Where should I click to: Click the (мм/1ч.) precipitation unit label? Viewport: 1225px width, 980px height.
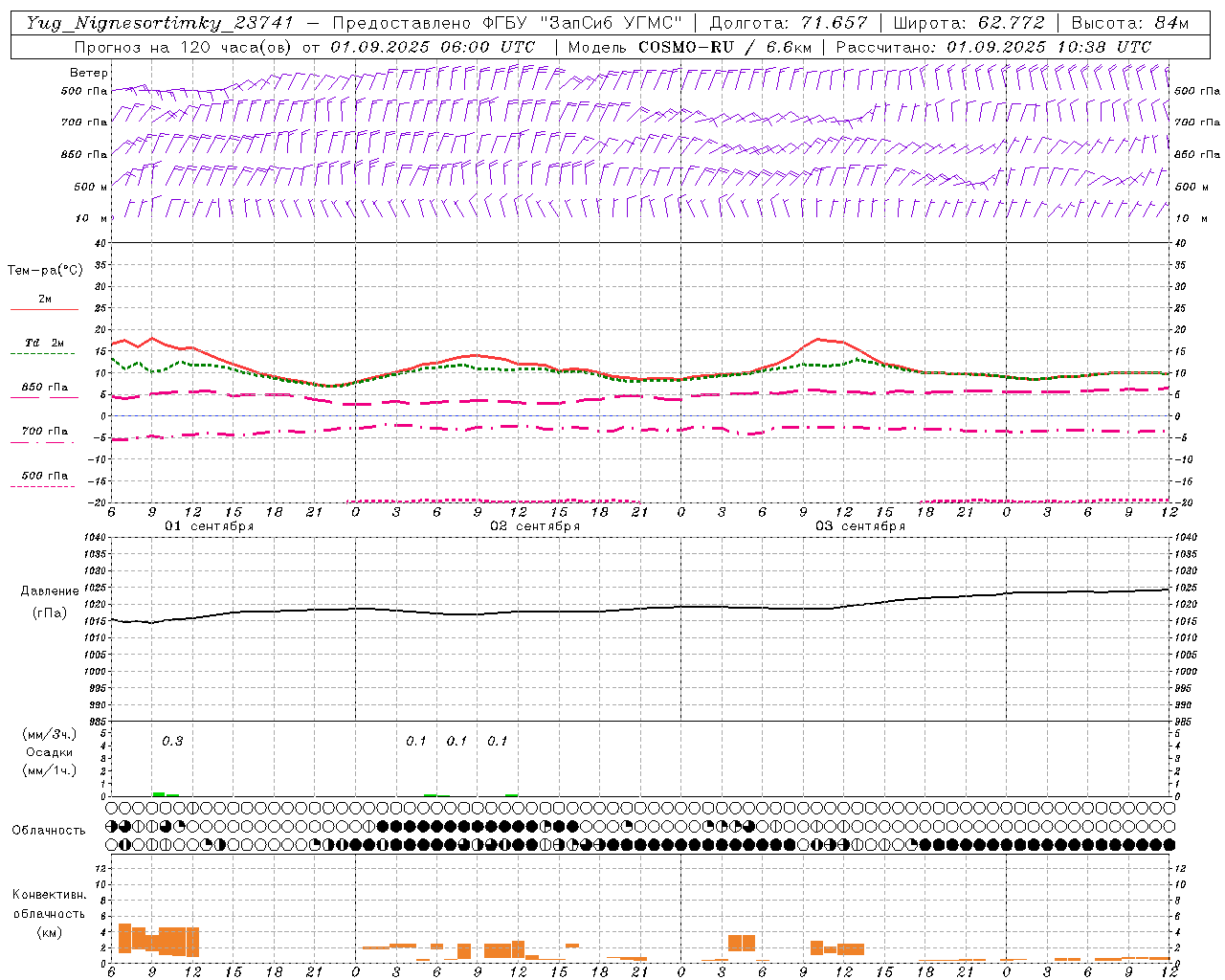(50, 770)
